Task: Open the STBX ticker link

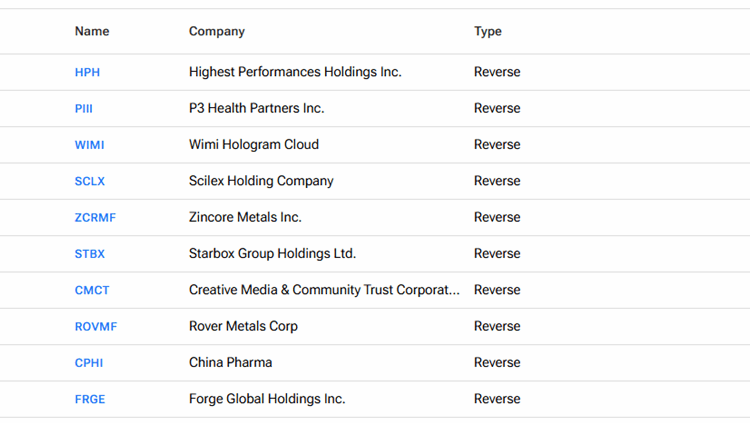Action: point(90,254)
